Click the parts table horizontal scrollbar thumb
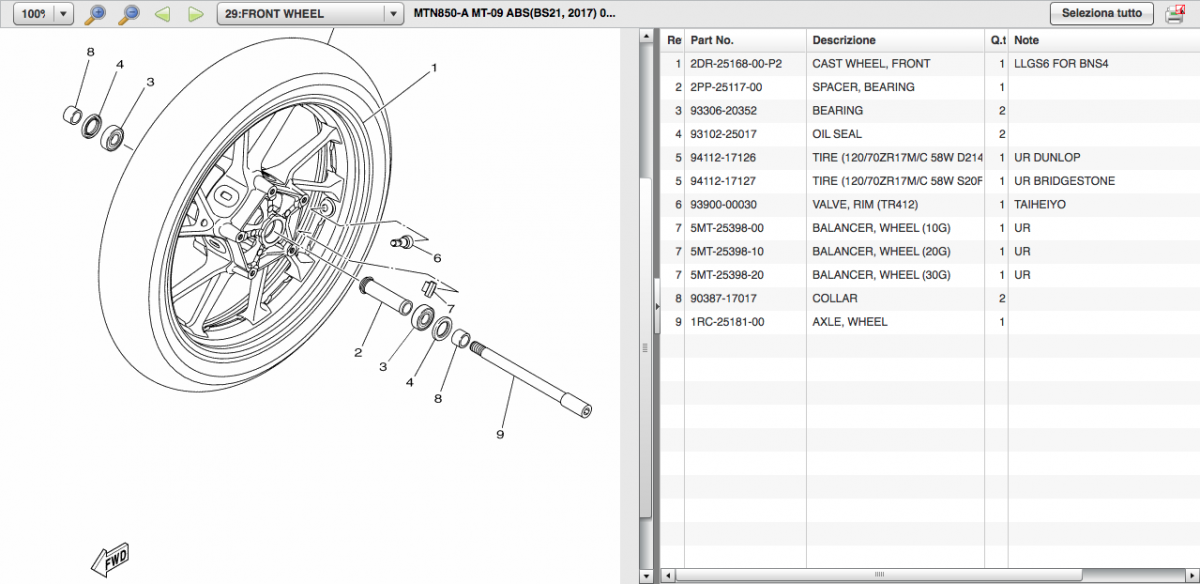Viewport: 1200px width, 584px height. click(x=881, y=576)
